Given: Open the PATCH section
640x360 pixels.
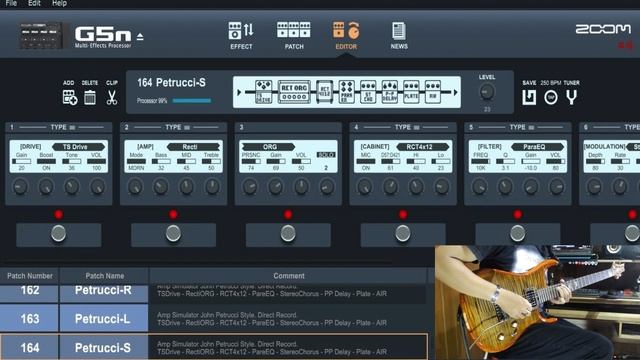Looking at the screenshot, I should point(294,36).
